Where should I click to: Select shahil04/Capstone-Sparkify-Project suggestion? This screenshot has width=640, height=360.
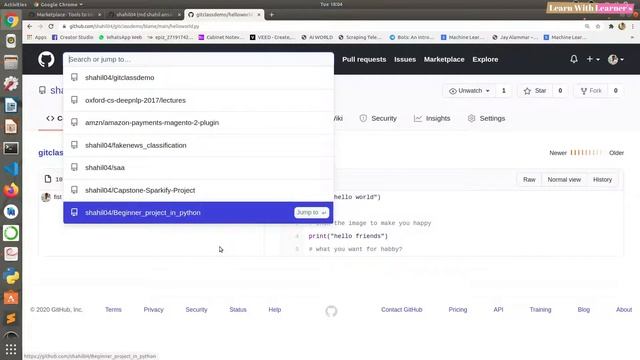pyautogui.click(x=198, y=190)
